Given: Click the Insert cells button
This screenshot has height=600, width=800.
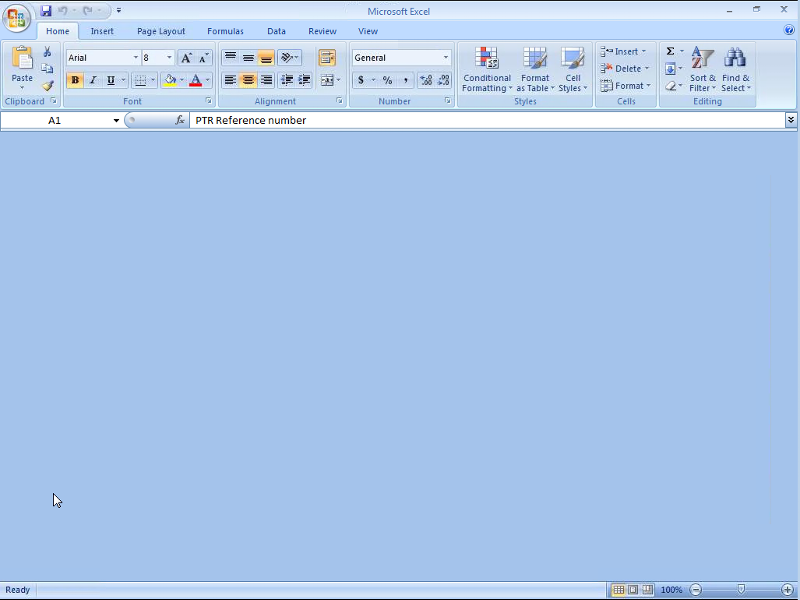Looking at the screenshot, I should [623, 52].
